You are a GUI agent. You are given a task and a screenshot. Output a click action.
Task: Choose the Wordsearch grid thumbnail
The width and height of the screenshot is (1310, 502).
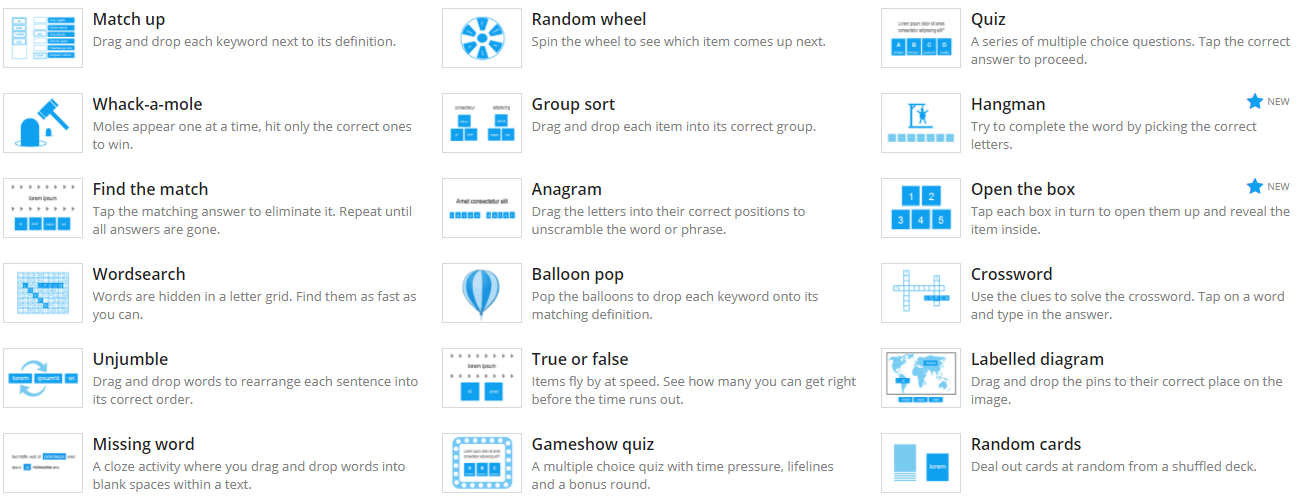click(x=43, y=293)
